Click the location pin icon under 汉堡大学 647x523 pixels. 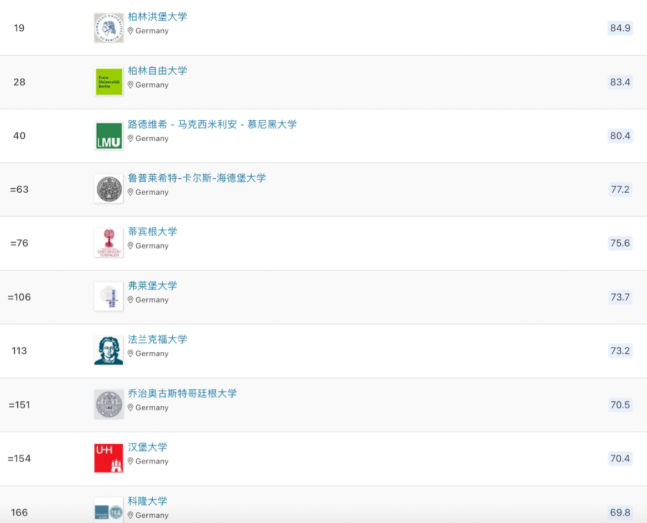point(130,461)
